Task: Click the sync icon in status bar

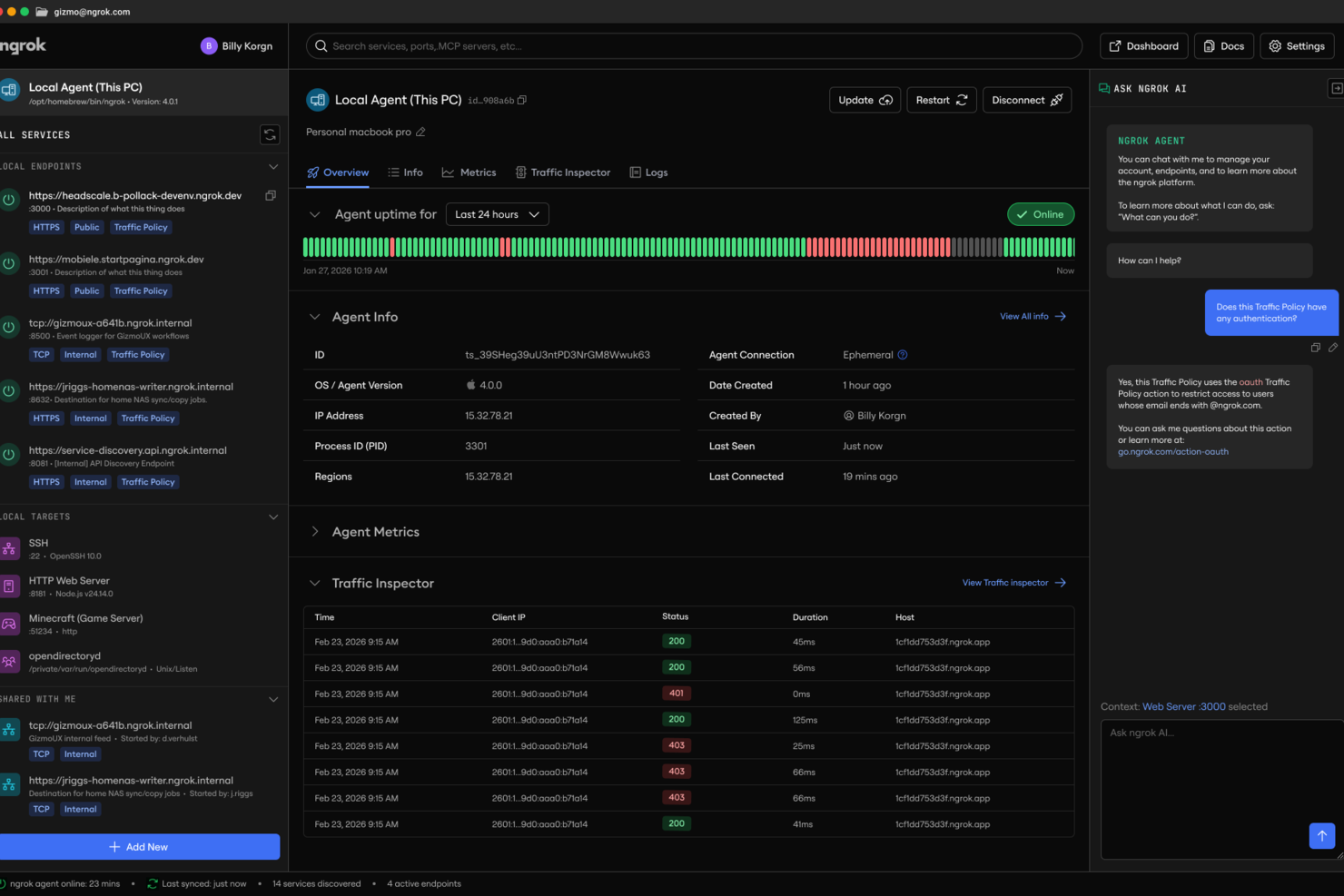Action: [x=153, y=883]
